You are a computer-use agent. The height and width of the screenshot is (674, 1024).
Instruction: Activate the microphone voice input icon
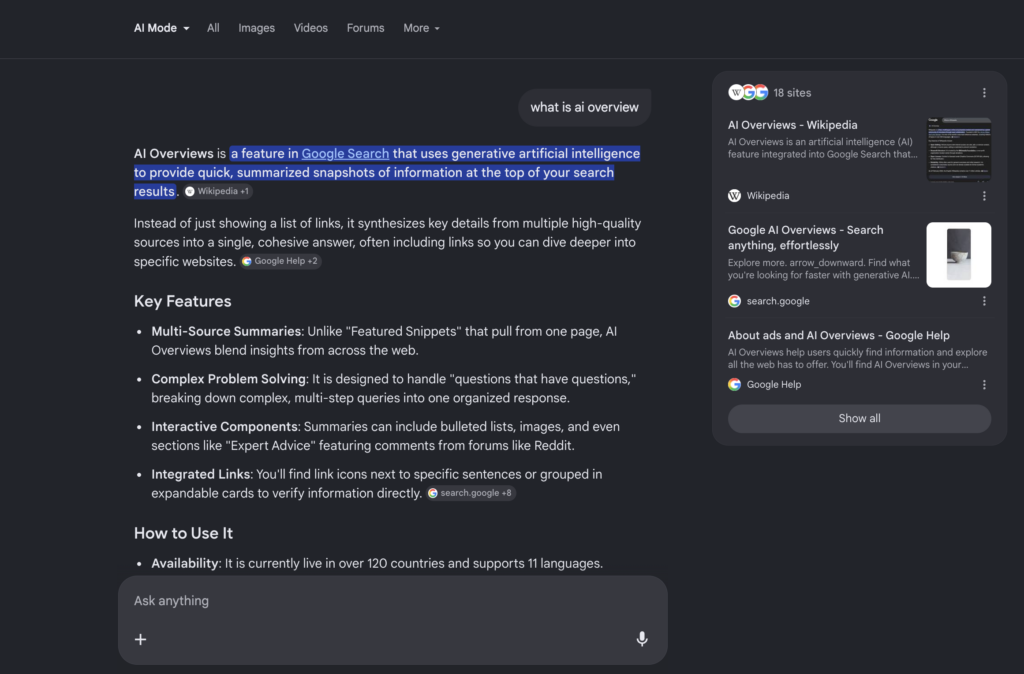click(642, 639)
